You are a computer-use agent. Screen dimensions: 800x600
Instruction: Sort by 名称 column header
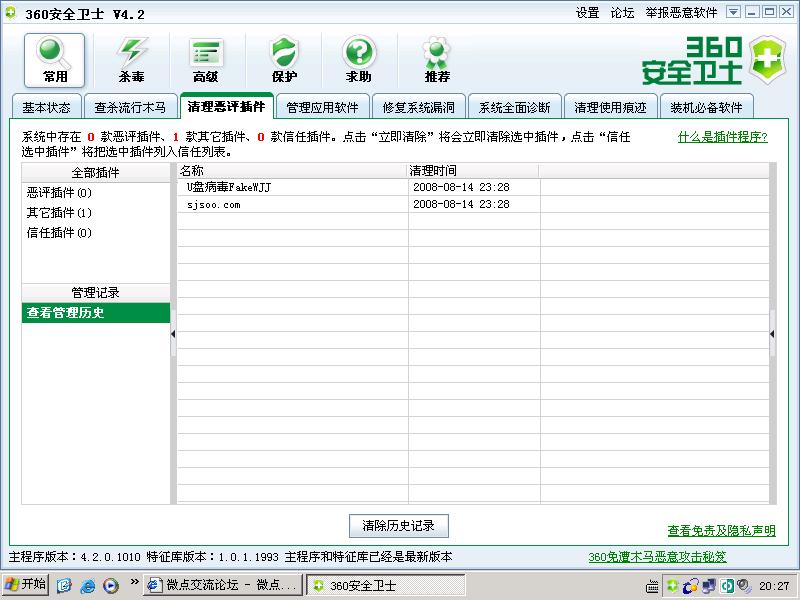[292, 171]
